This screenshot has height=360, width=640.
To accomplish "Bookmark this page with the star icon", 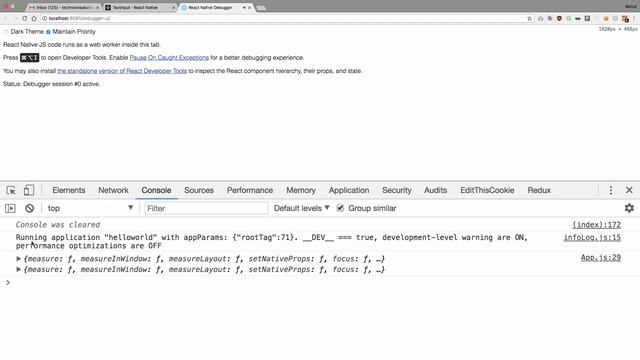I will pyautogui.click(x=529, y=18).
